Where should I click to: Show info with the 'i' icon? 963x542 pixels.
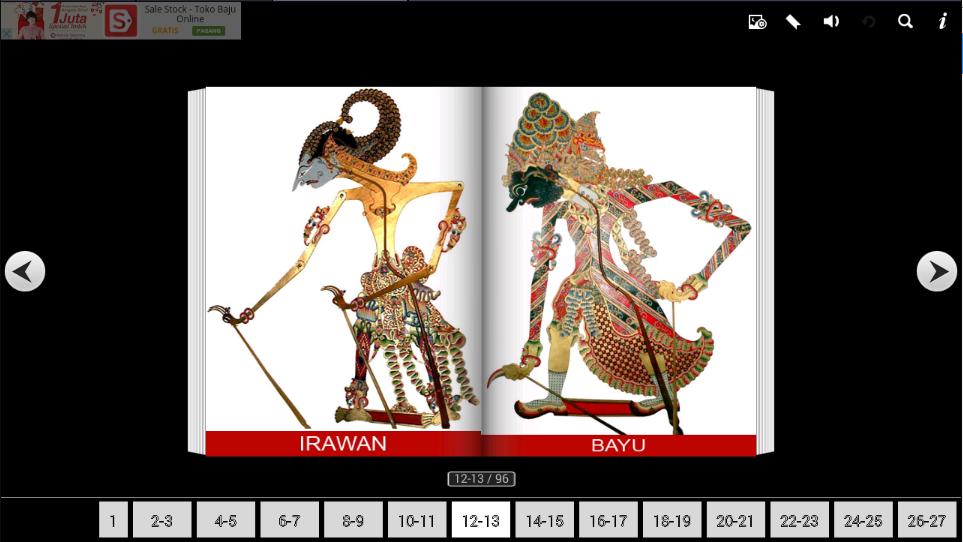[x=942, y=21]
